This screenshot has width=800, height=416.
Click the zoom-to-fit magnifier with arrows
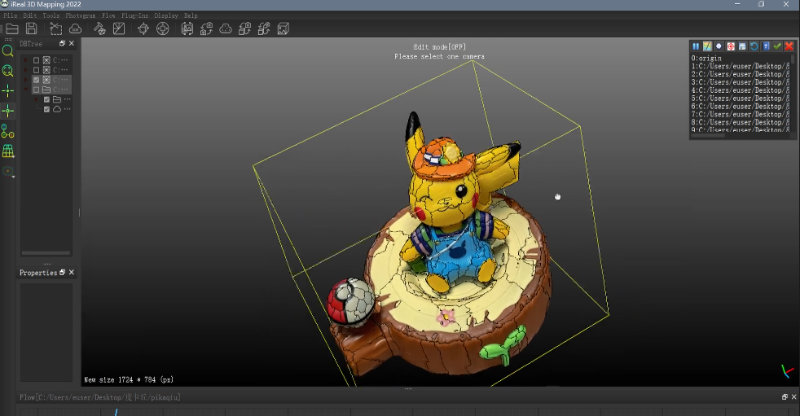(x=8, y=70)
